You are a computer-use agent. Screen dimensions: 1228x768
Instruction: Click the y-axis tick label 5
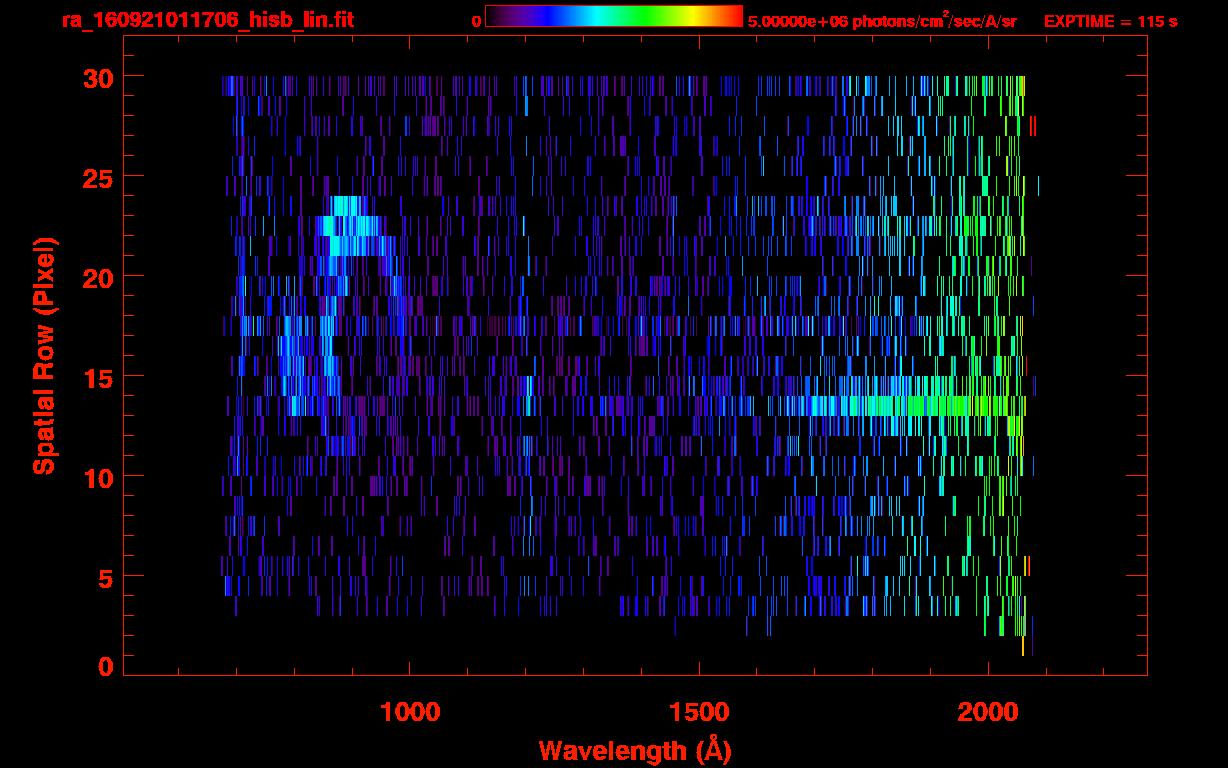[105, 577]
